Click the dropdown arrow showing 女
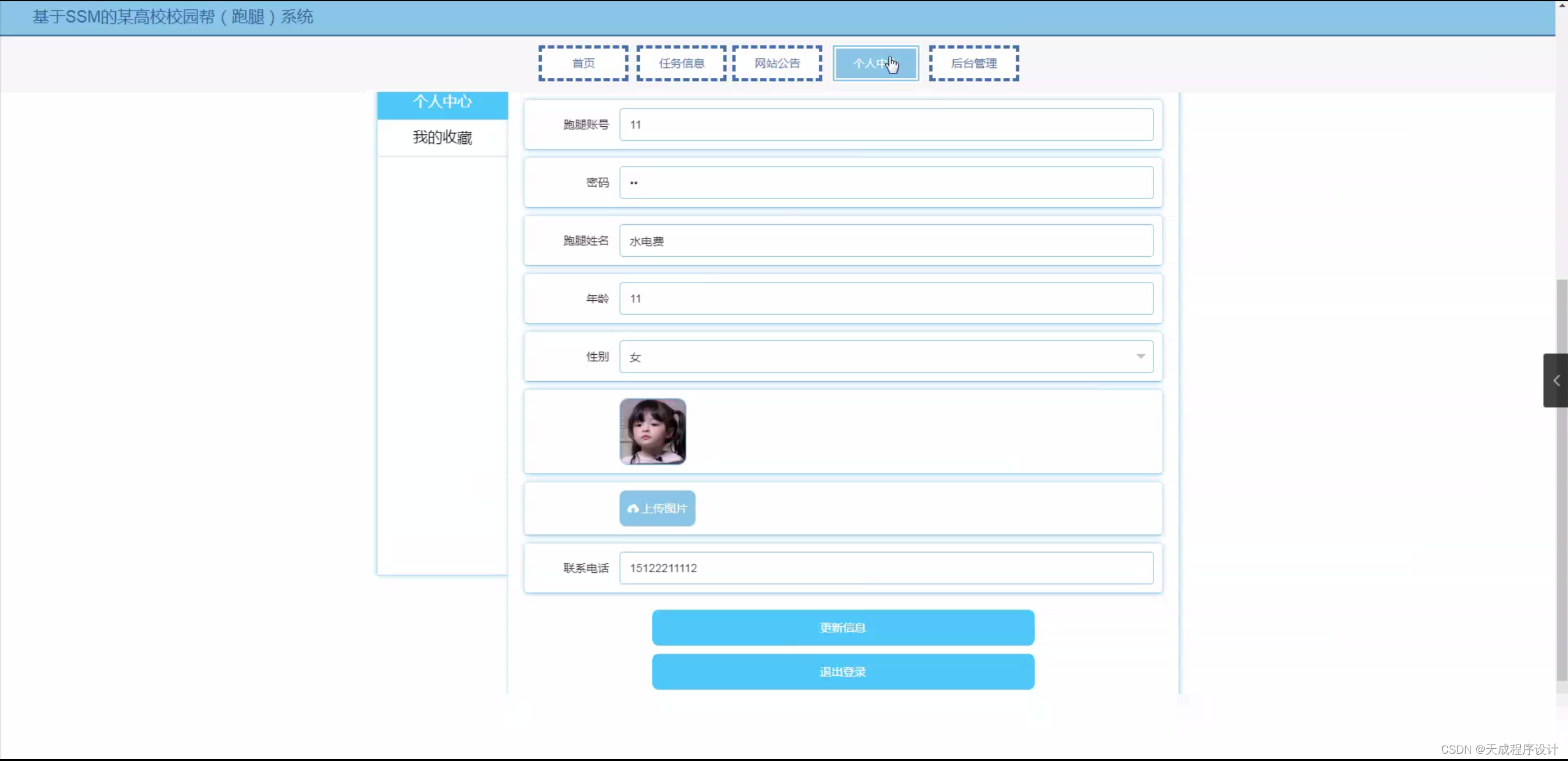 coord(1141,356)
